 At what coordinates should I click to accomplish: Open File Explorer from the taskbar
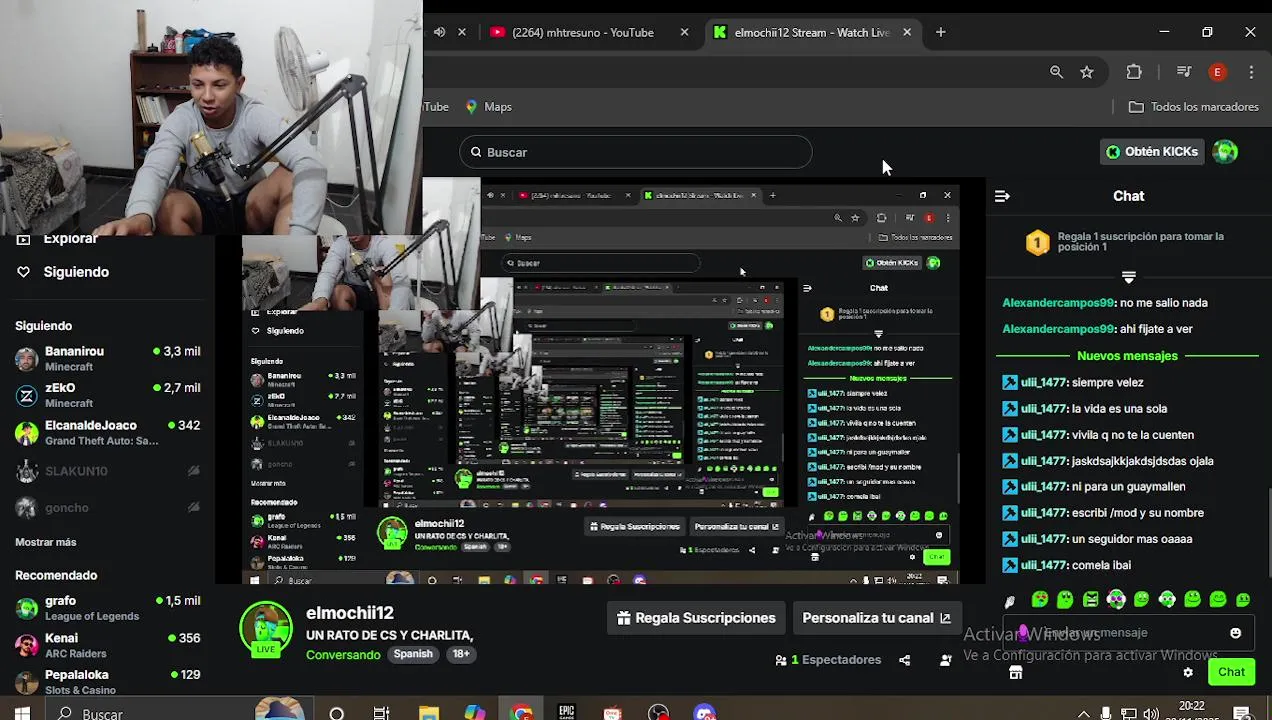coord(429,712)
